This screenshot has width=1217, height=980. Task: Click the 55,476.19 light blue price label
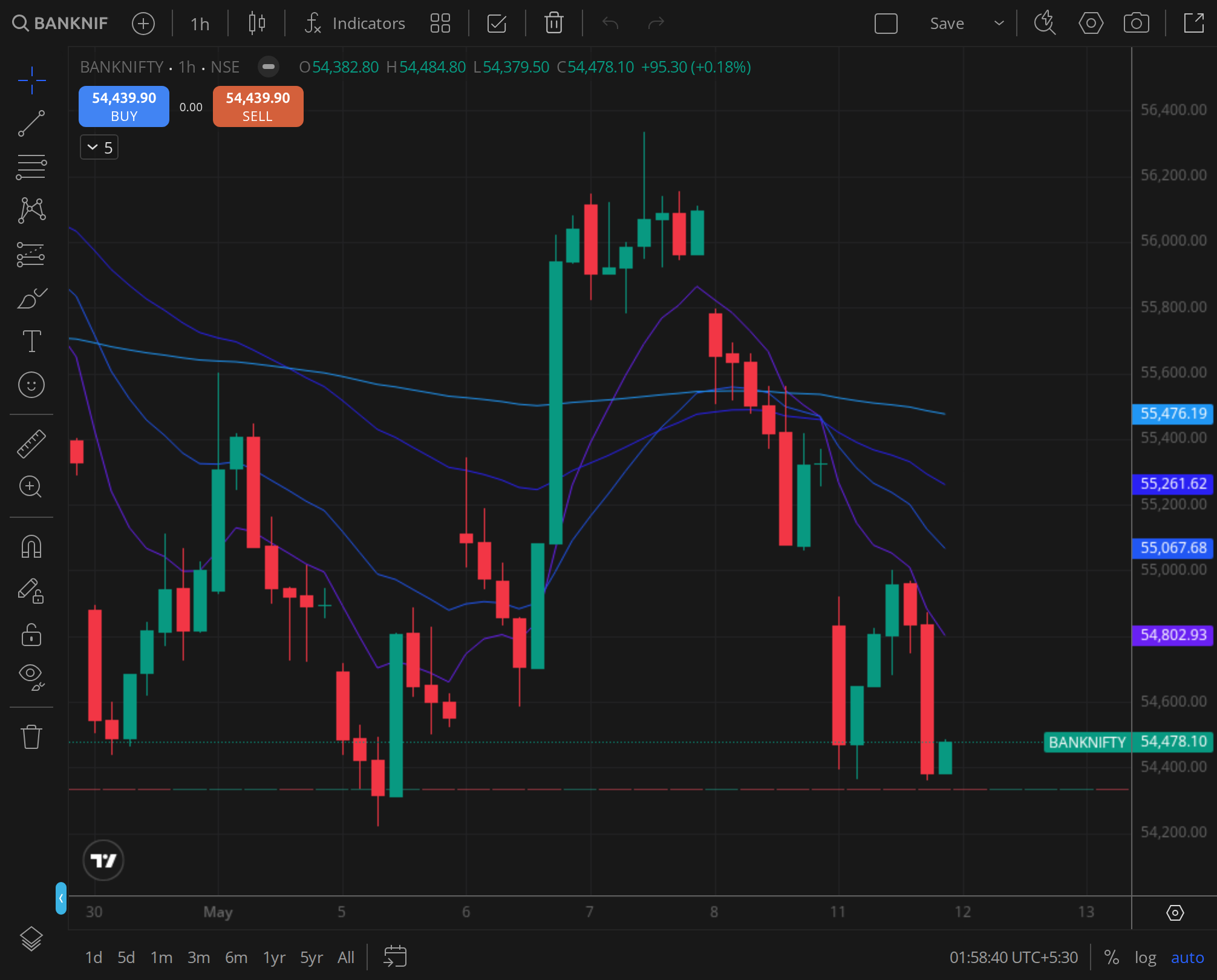coord(1173,414)
